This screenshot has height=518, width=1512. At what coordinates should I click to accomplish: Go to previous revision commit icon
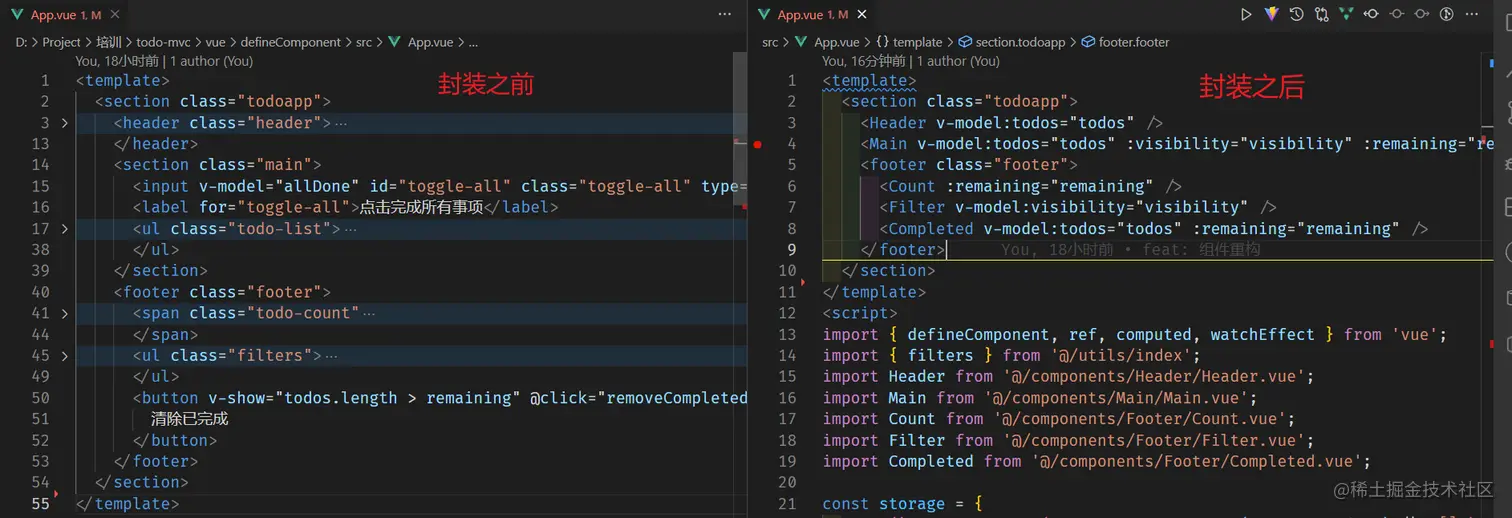(1371, 14)
